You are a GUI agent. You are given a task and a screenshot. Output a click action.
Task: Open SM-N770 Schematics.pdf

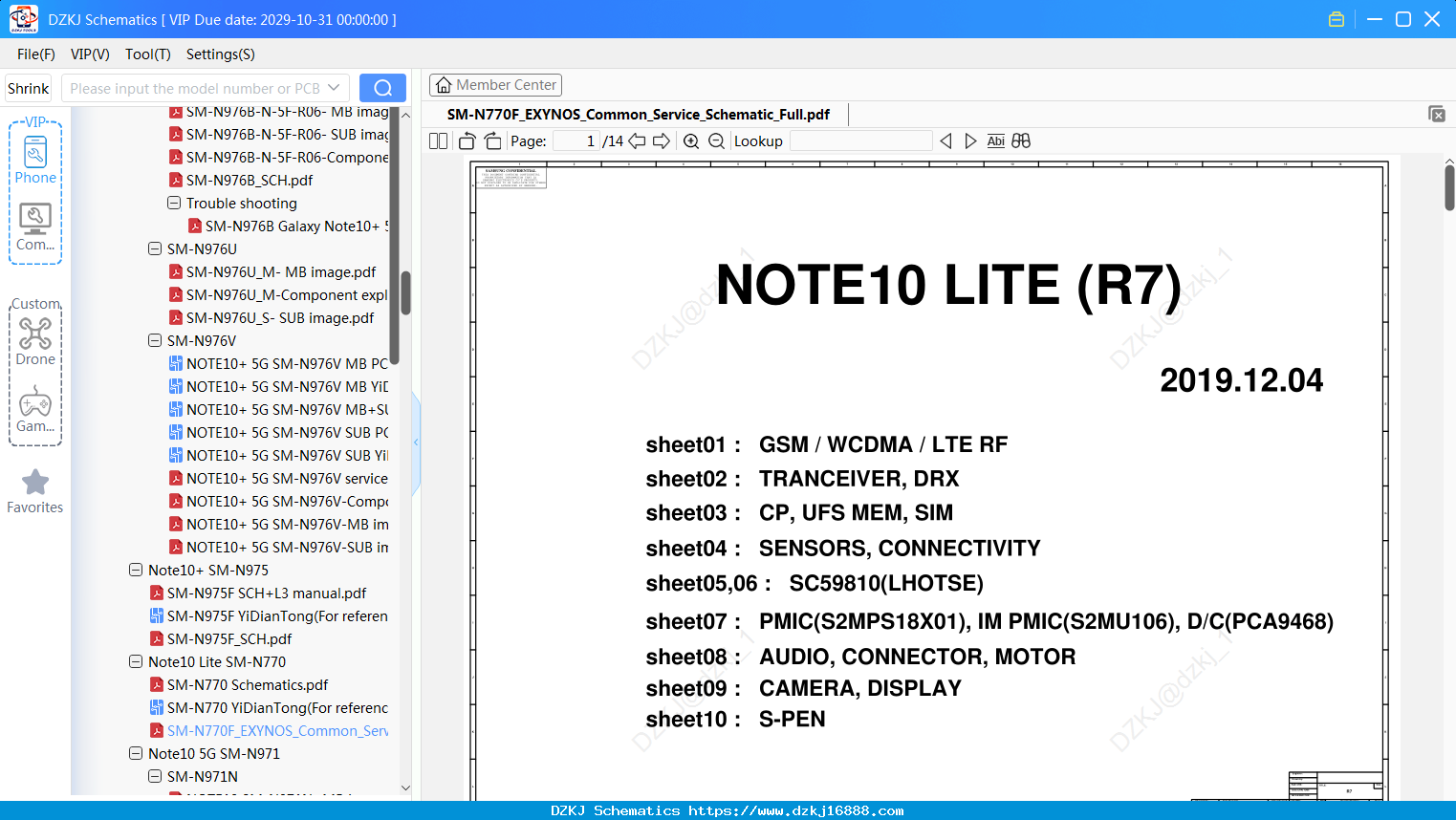(x=239, y=684)
